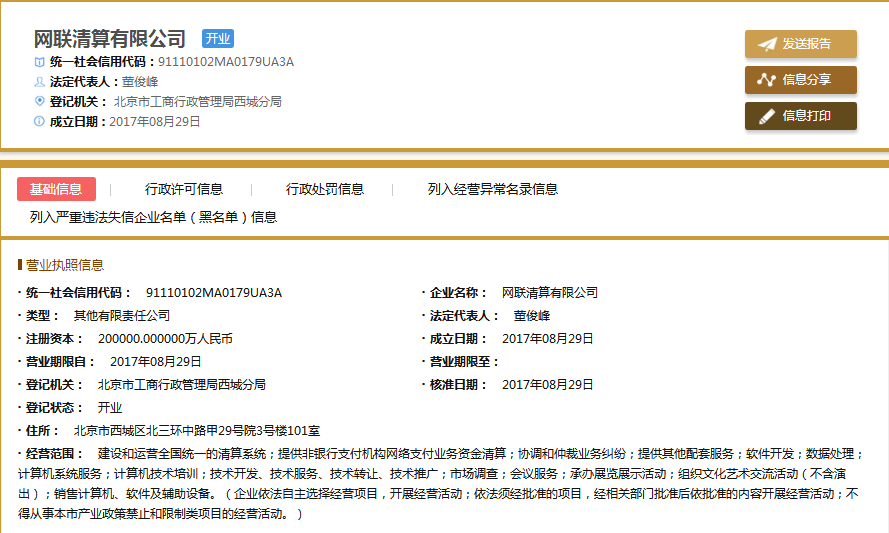Click the info icon beside header 成立日期
The image size is (889, 533).
click(x=39, y=121)
